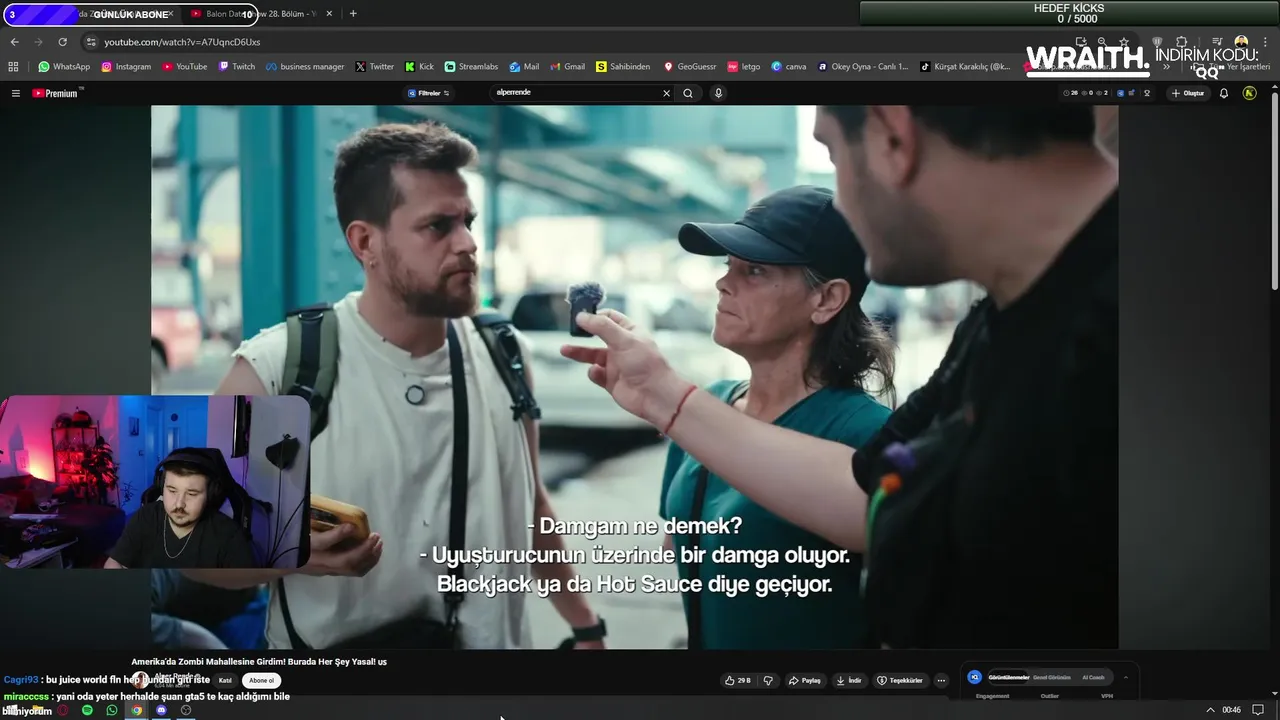Select Görüntülenmeler tab in extension panel
This screenshot has width=1280, height=720.
1008,677
